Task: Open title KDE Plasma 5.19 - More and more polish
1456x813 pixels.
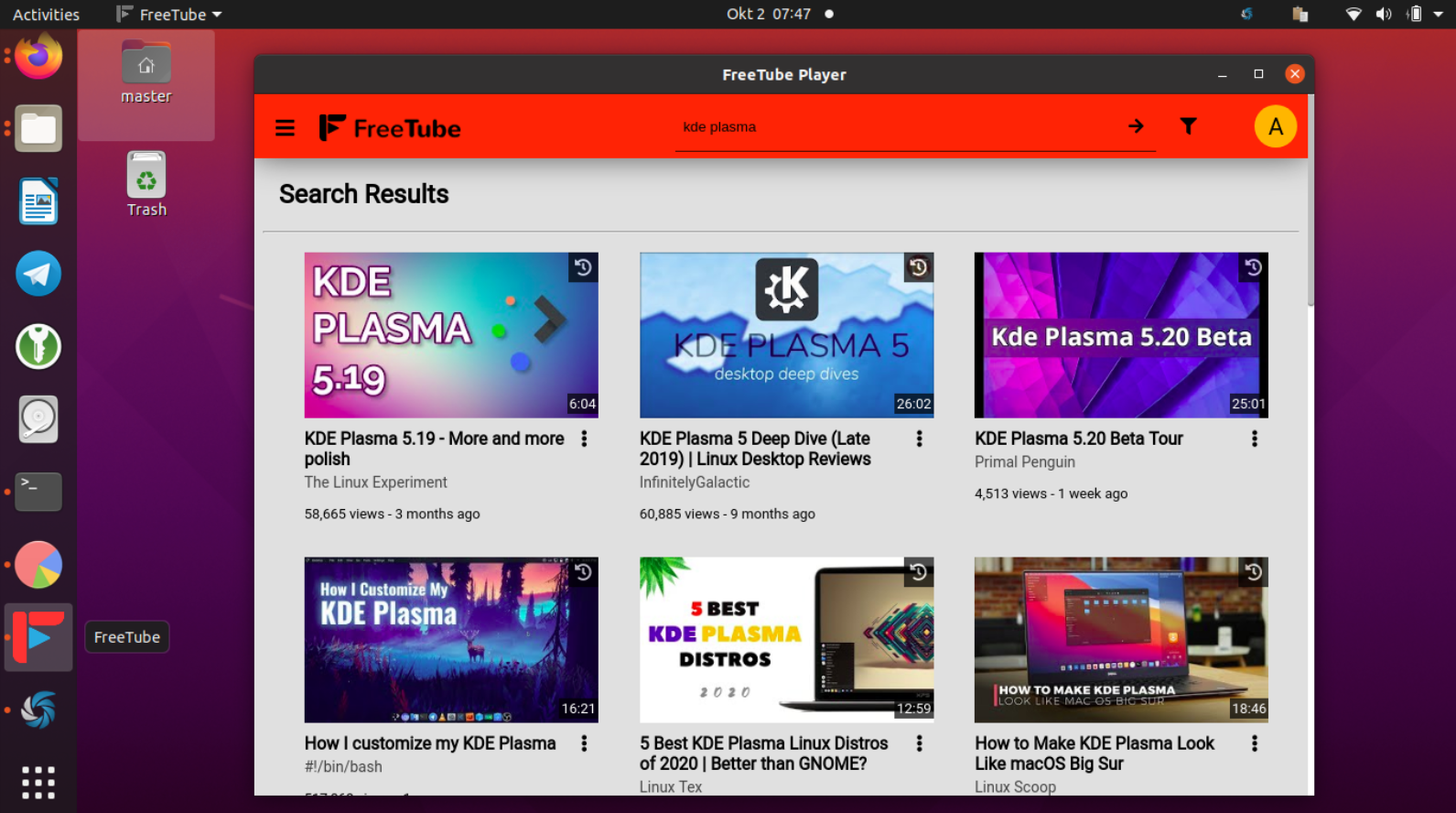Action: (x=435, y=449)
